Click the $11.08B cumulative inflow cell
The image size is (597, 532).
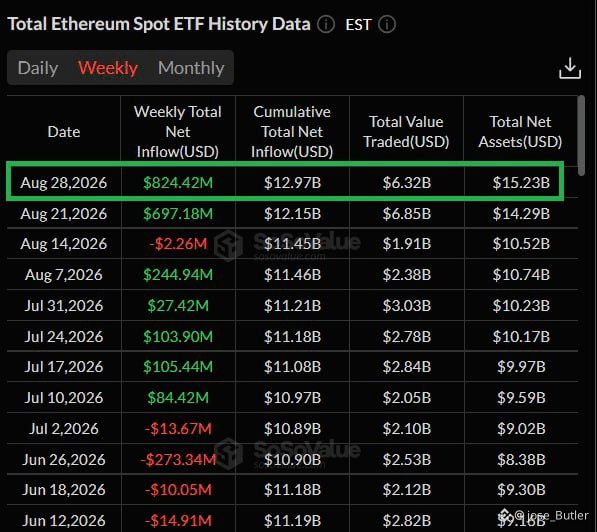(x=292, y=367)
